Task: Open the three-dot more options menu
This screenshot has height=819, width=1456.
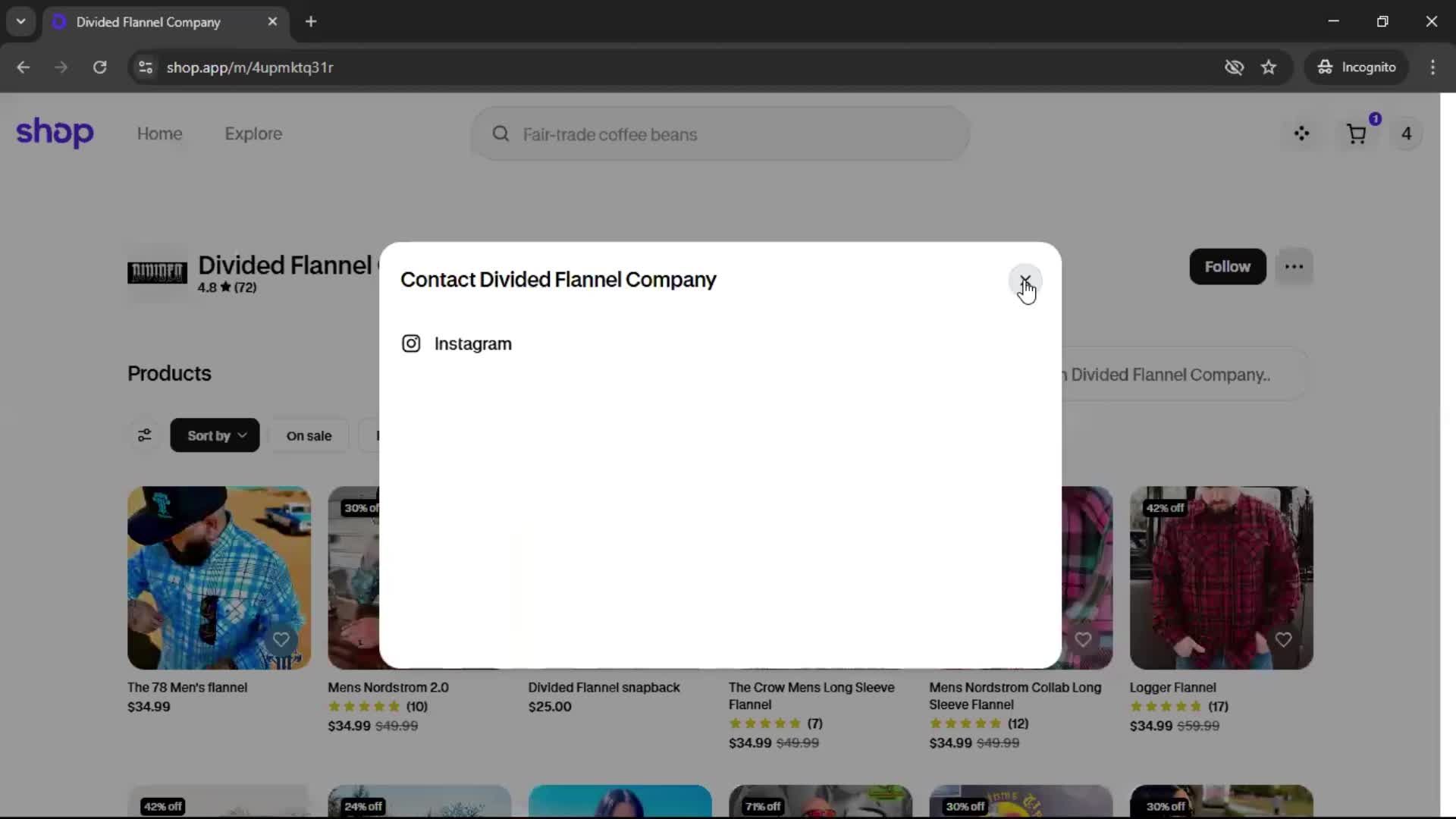Action: coord(1294,266)
